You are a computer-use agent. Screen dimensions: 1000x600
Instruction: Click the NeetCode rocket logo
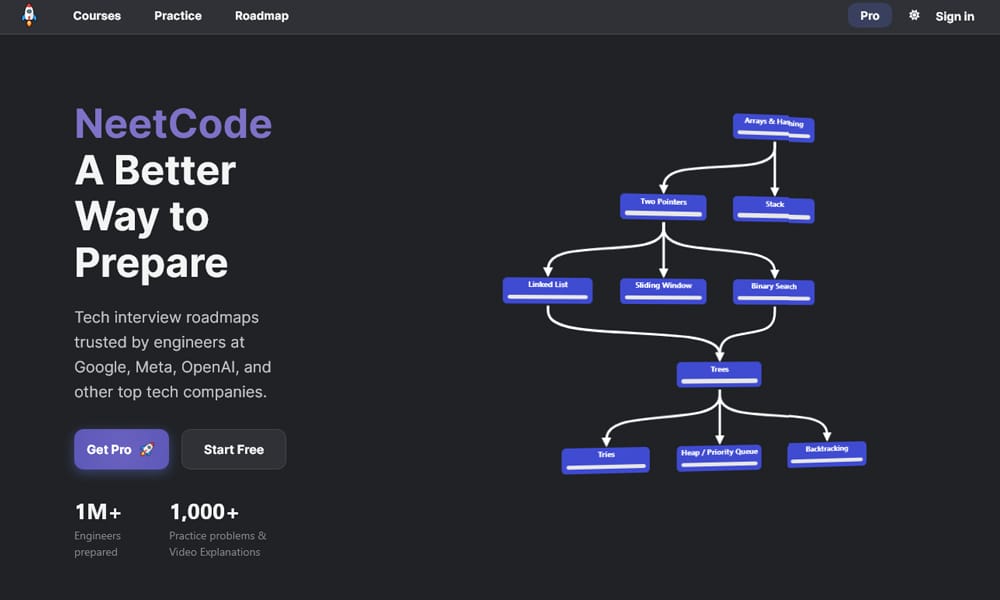[29, 15]
